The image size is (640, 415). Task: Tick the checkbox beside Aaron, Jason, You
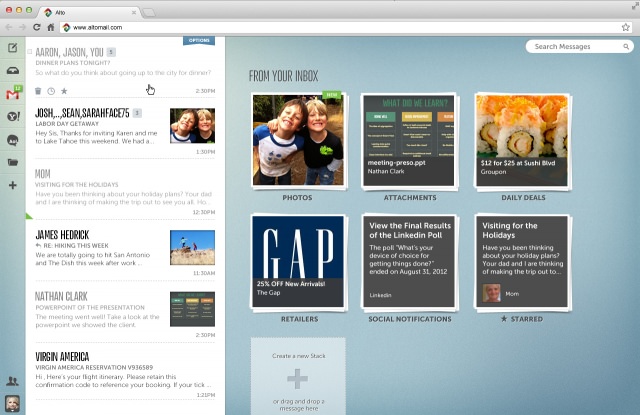tap(29, 50)
